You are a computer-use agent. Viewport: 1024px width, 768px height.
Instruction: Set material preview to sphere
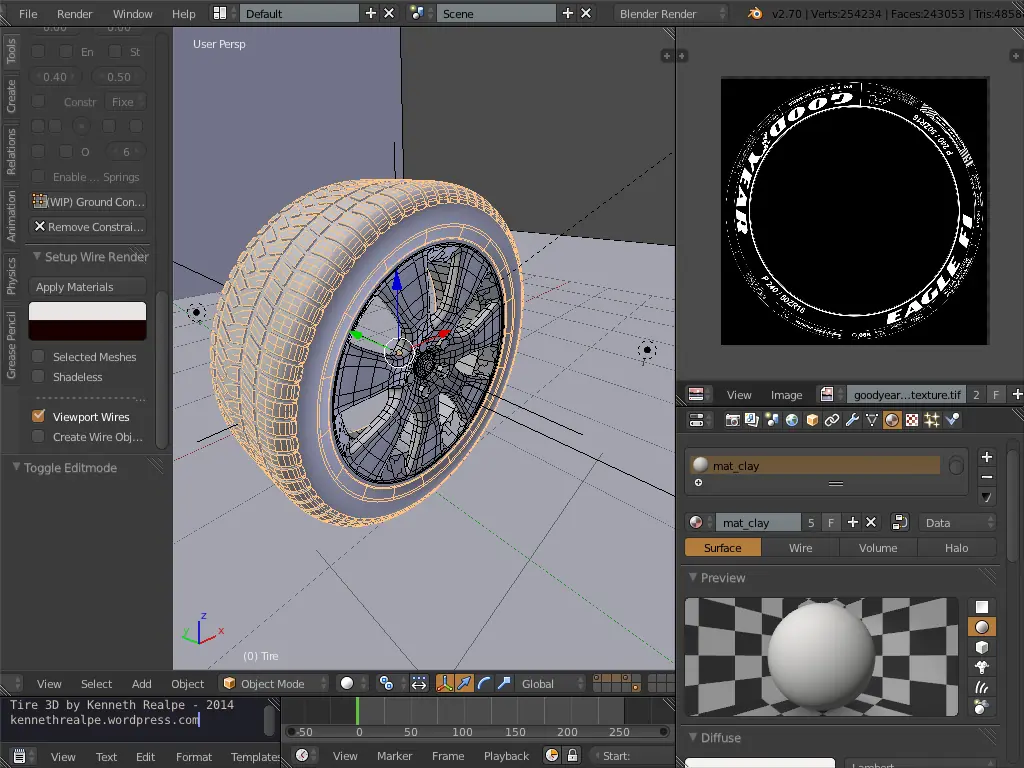tap(982, 627)
